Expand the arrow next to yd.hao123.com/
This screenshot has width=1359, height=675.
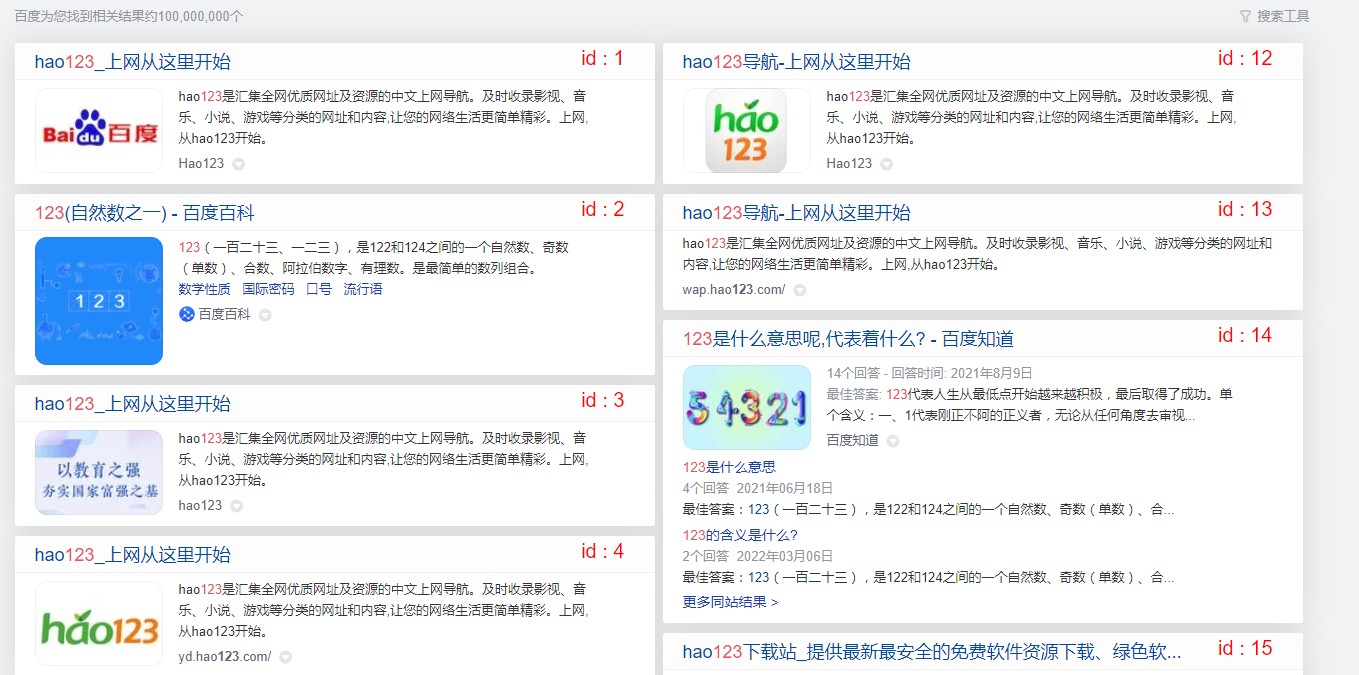pos(285,657)
